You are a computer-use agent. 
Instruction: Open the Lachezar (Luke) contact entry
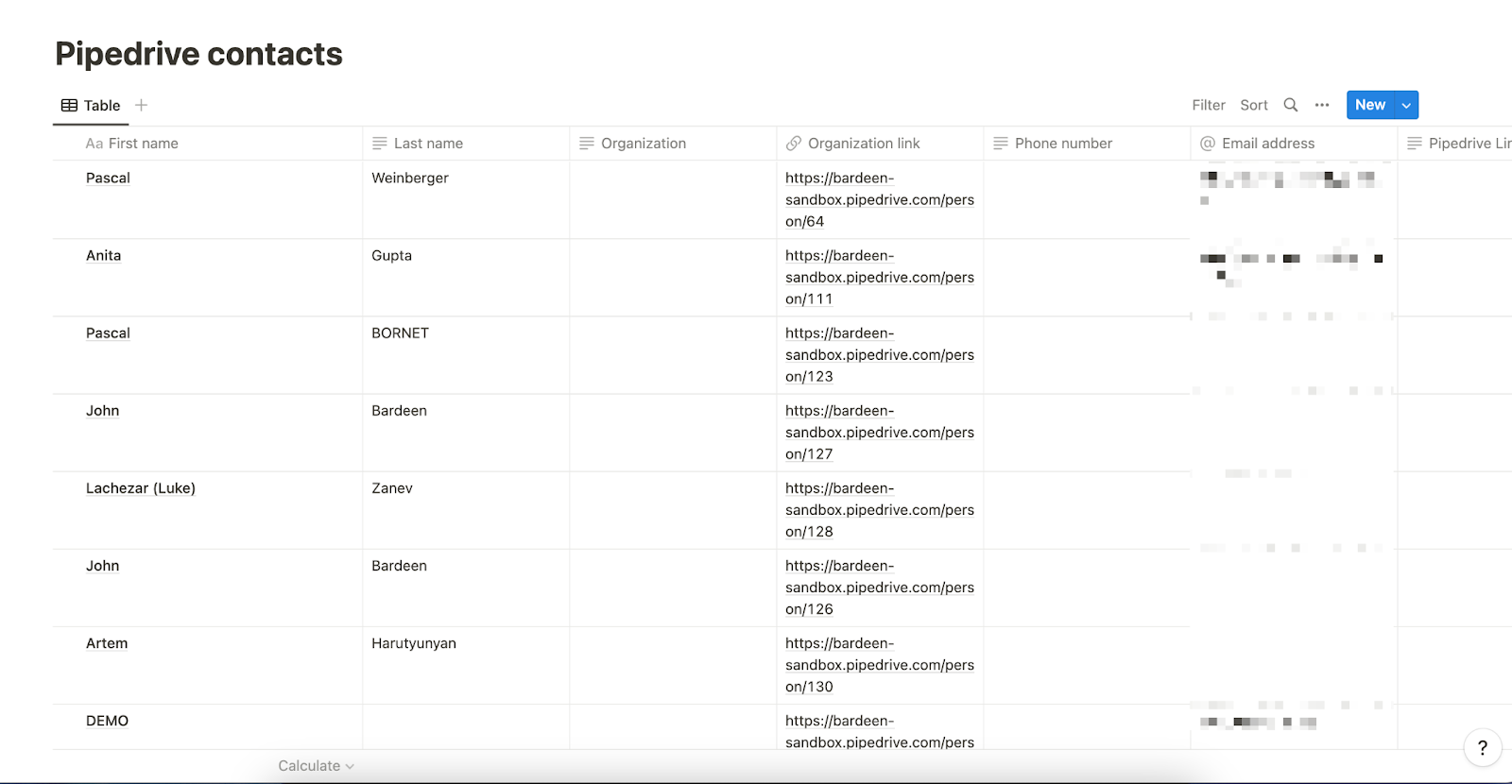[141, 488]
